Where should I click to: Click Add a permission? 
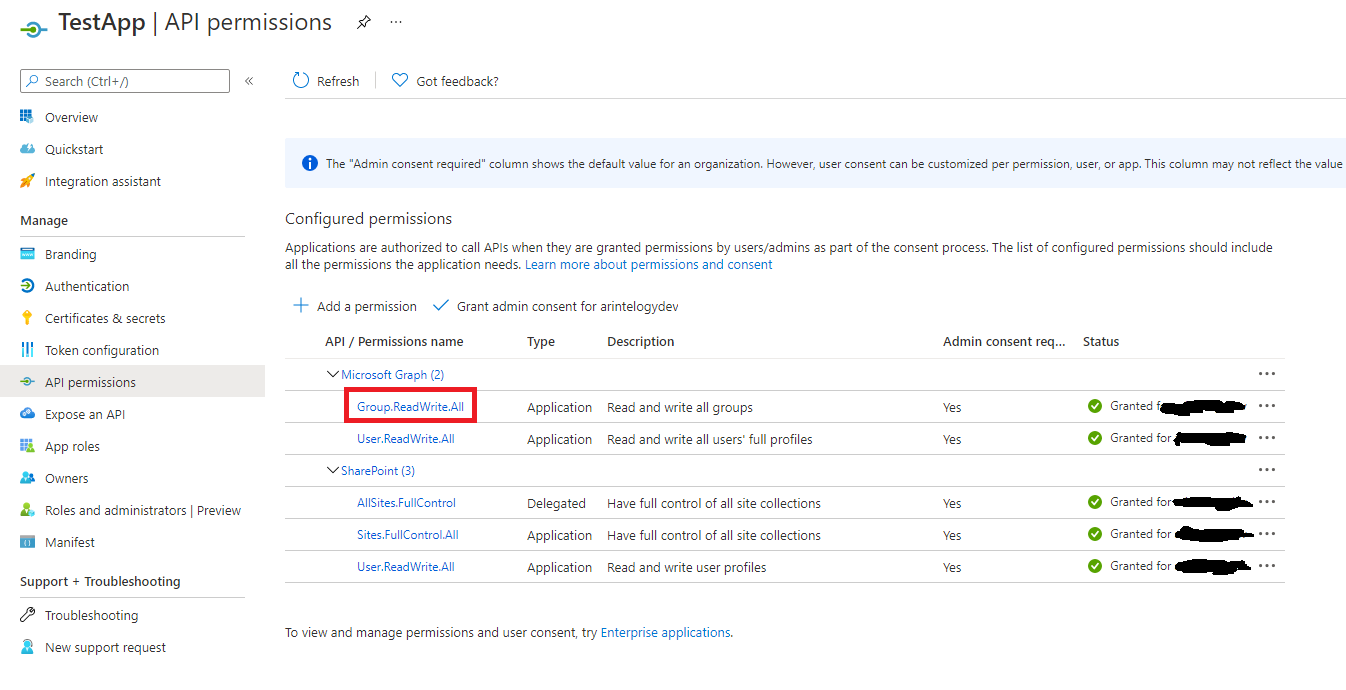pyautogui.click(x=353, y=306)
